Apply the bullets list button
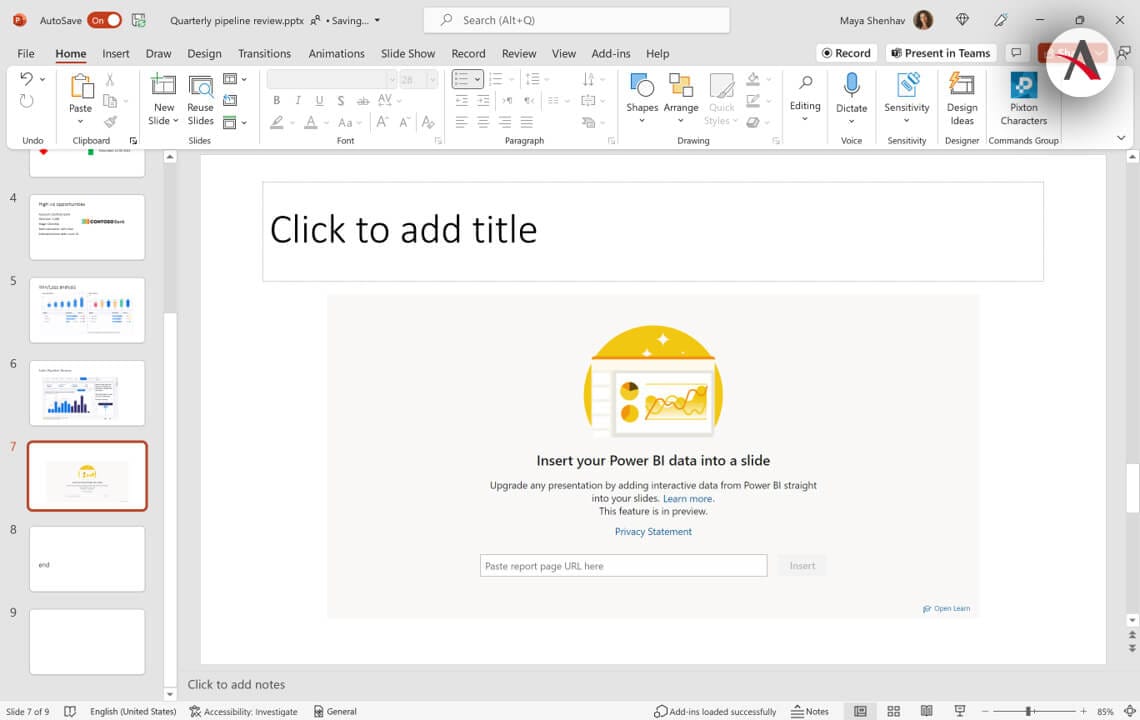 tap(462, 79)
